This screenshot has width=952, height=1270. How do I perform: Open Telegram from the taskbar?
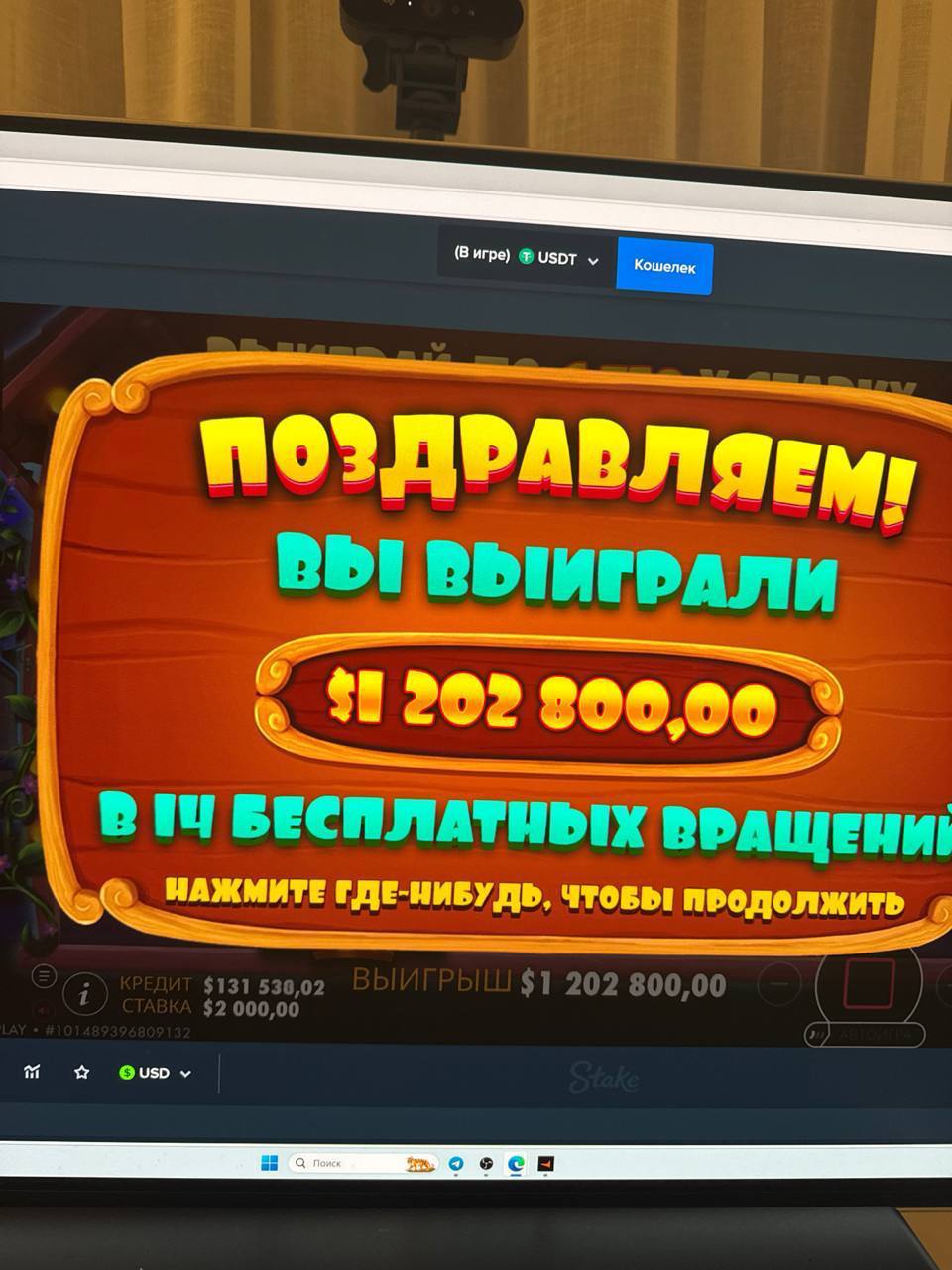pyautogui.click(x=456, y=1163)
